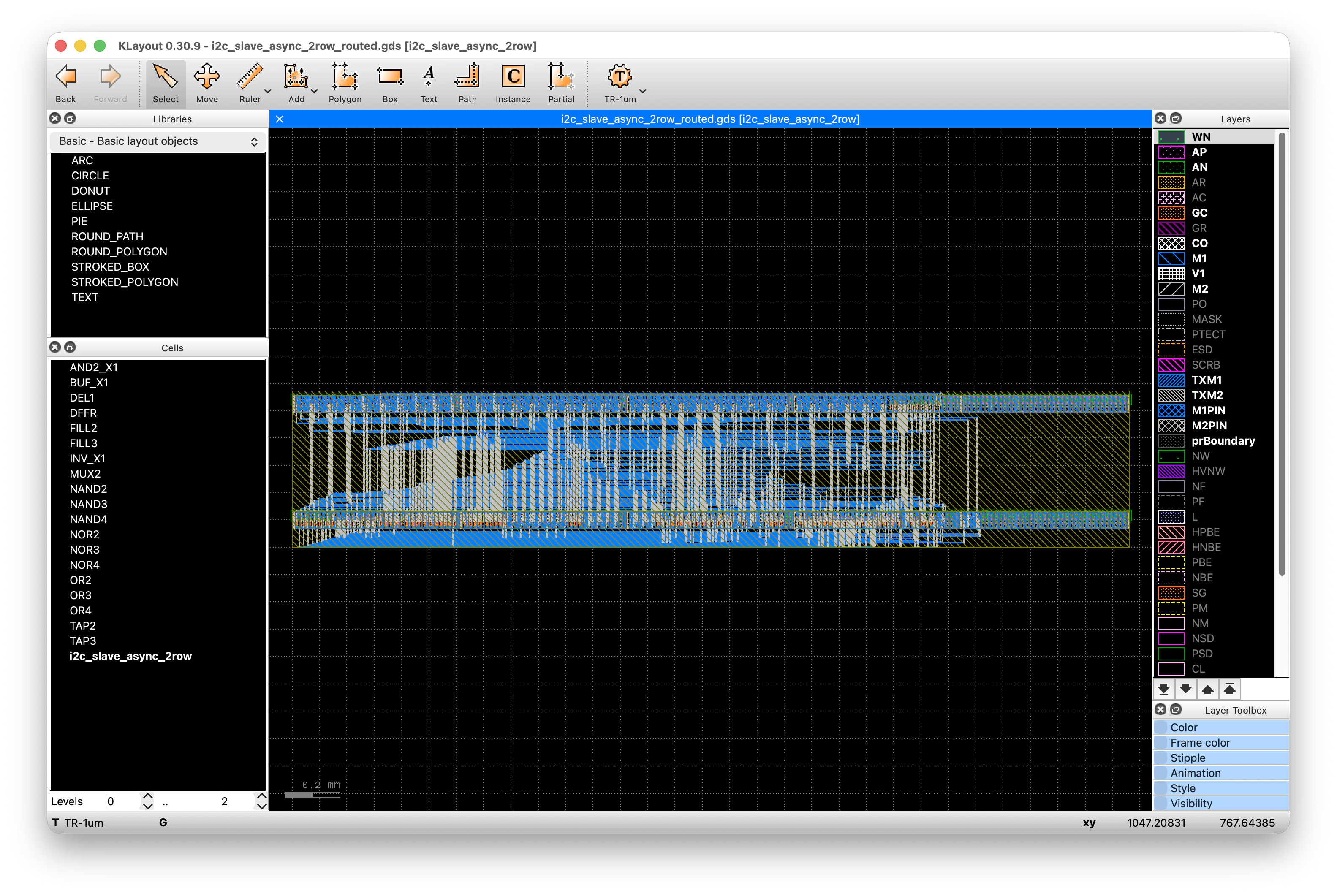The image size is (1337, 896).
Task: Click the Layers panel vertical scrollbar
Action: 1282,354
